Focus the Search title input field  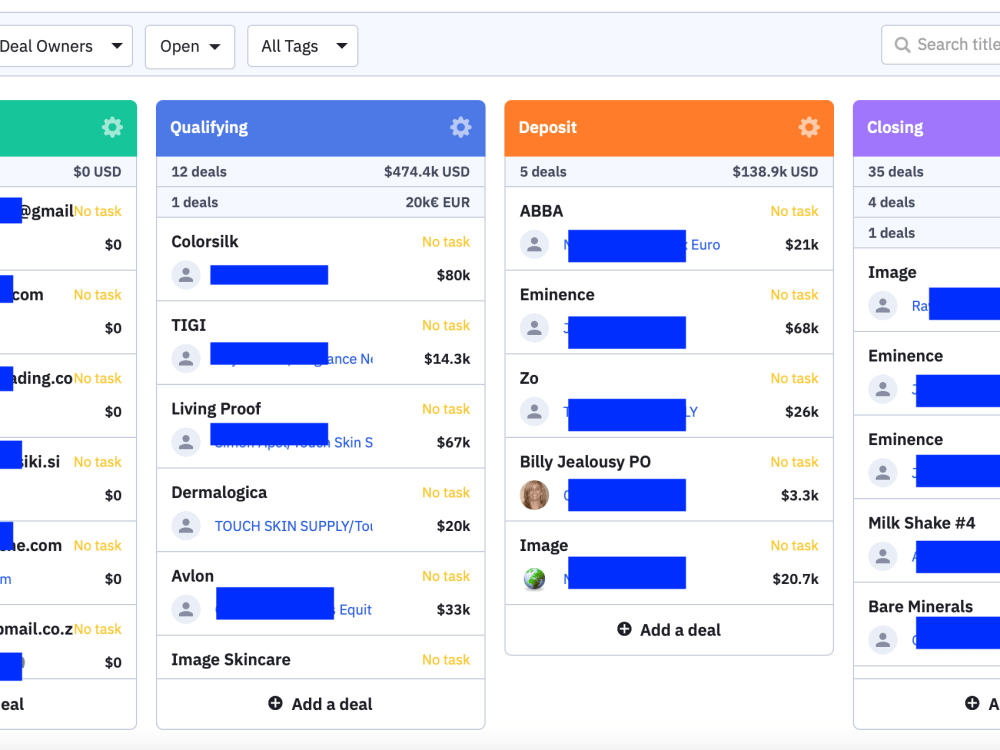pyautogui.click(x=941, y=45)
